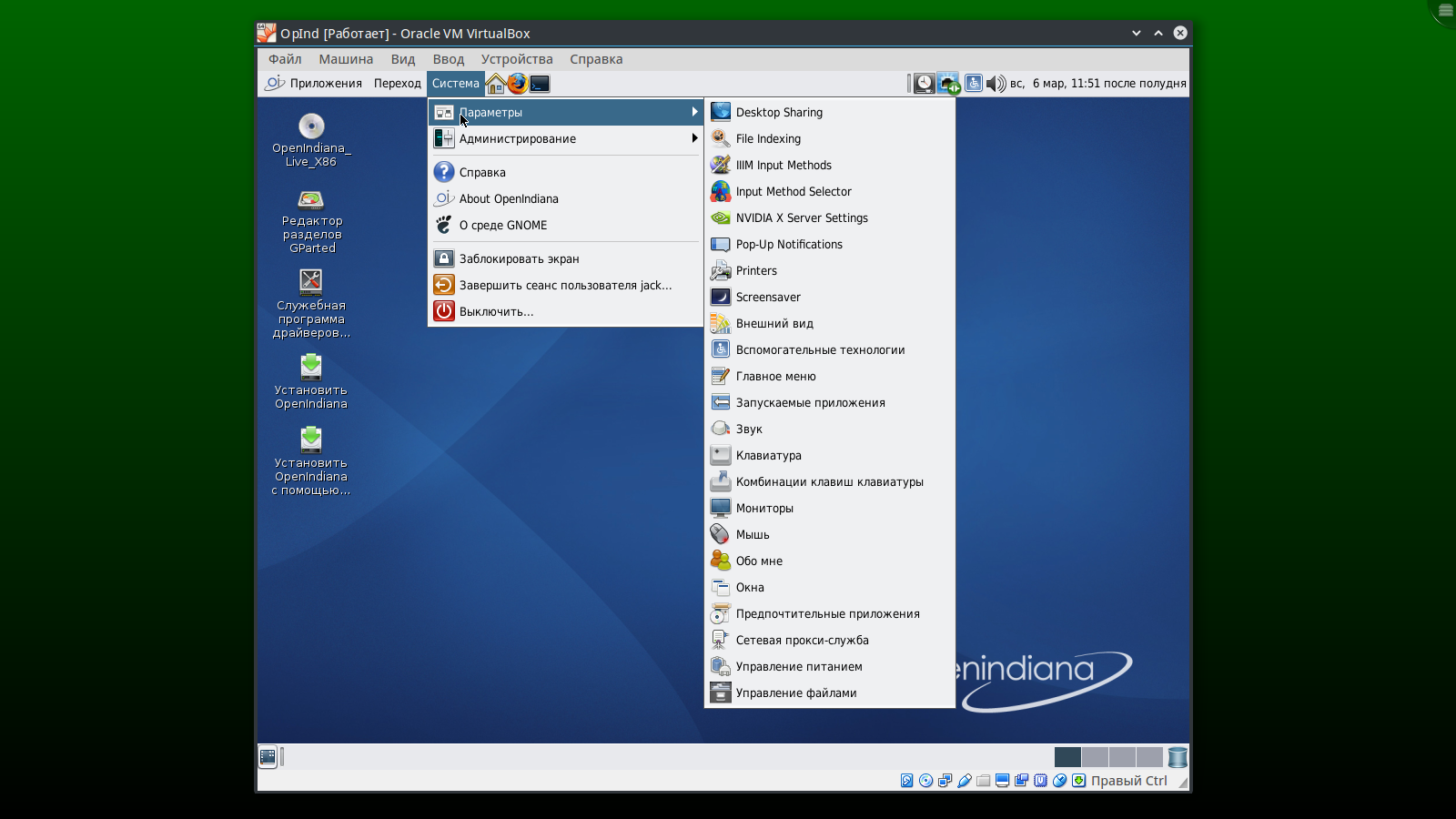The width and height of the screenshot is (1456, 819).
Task: Click the VirtualBox optical disc status icon
Action: click(x=925, y=781)
